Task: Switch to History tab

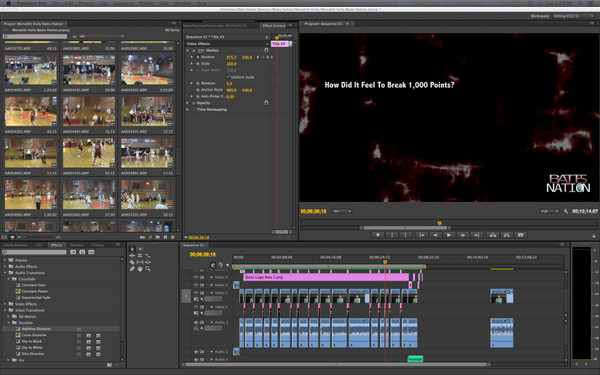Action: [98, 245]
